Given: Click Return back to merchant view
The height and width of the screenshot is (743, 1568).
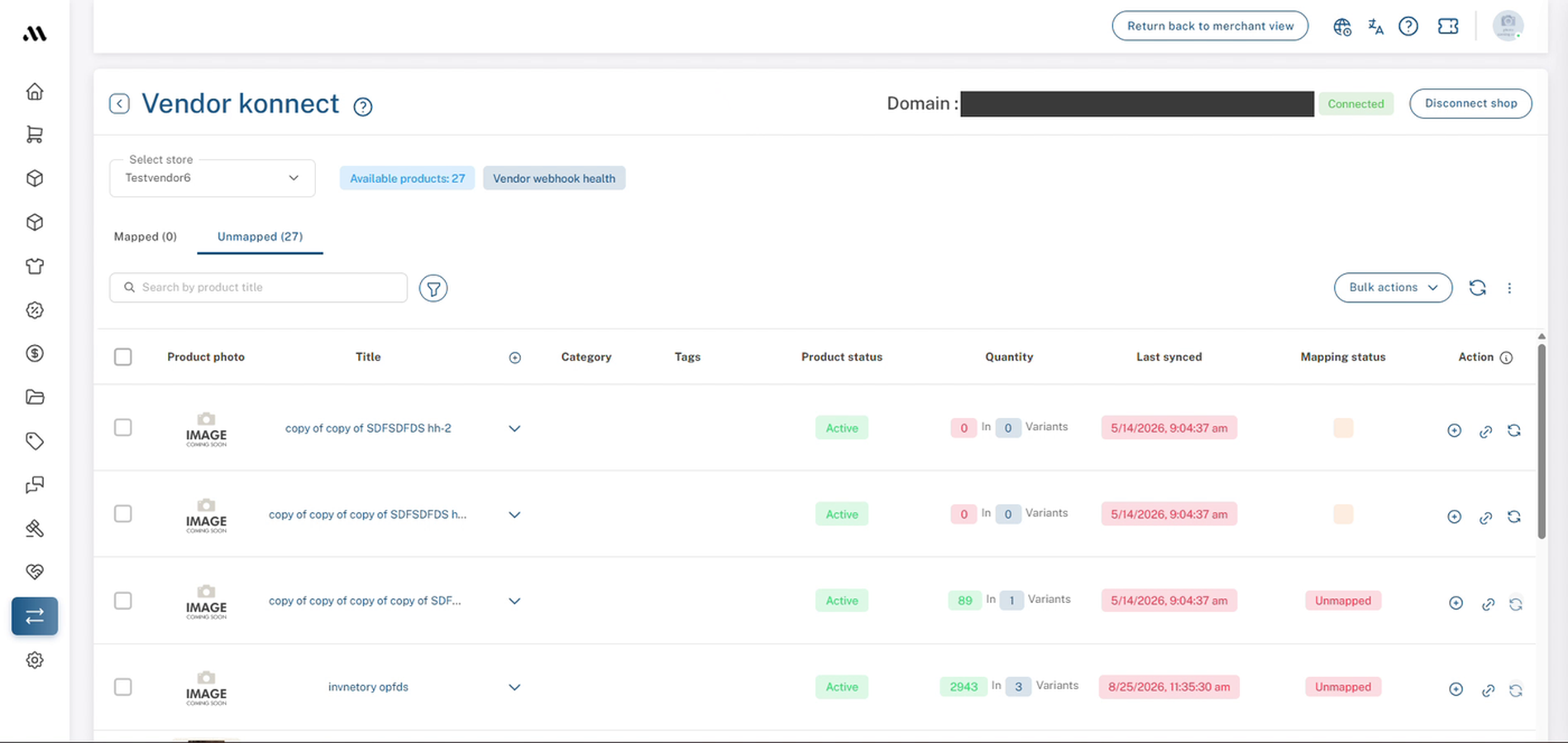Looking at the screenshot, I should pos(1210,26).
